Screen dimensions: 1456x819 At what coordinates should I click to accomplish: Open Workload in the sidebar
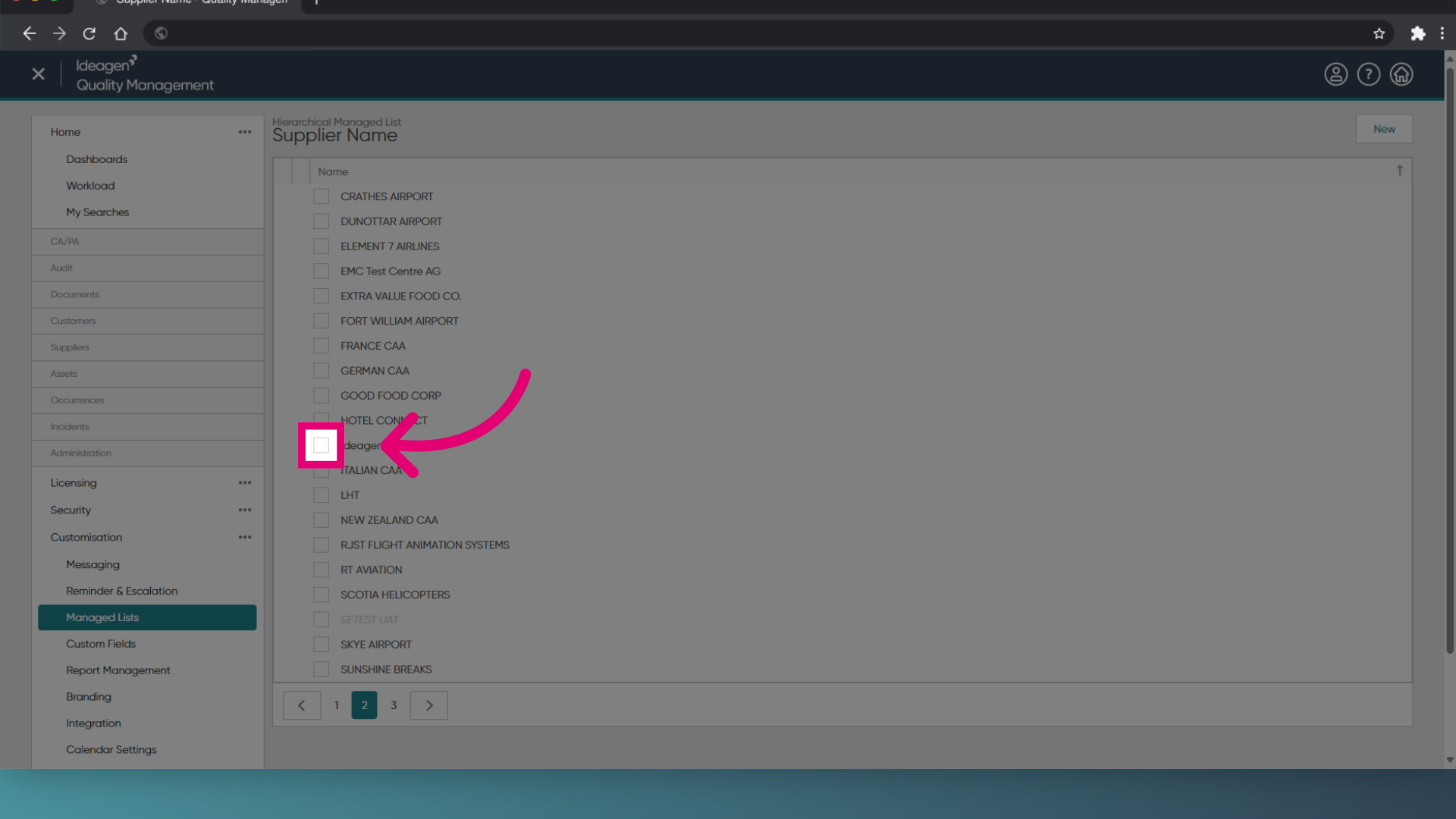click(x=90, y=186)
